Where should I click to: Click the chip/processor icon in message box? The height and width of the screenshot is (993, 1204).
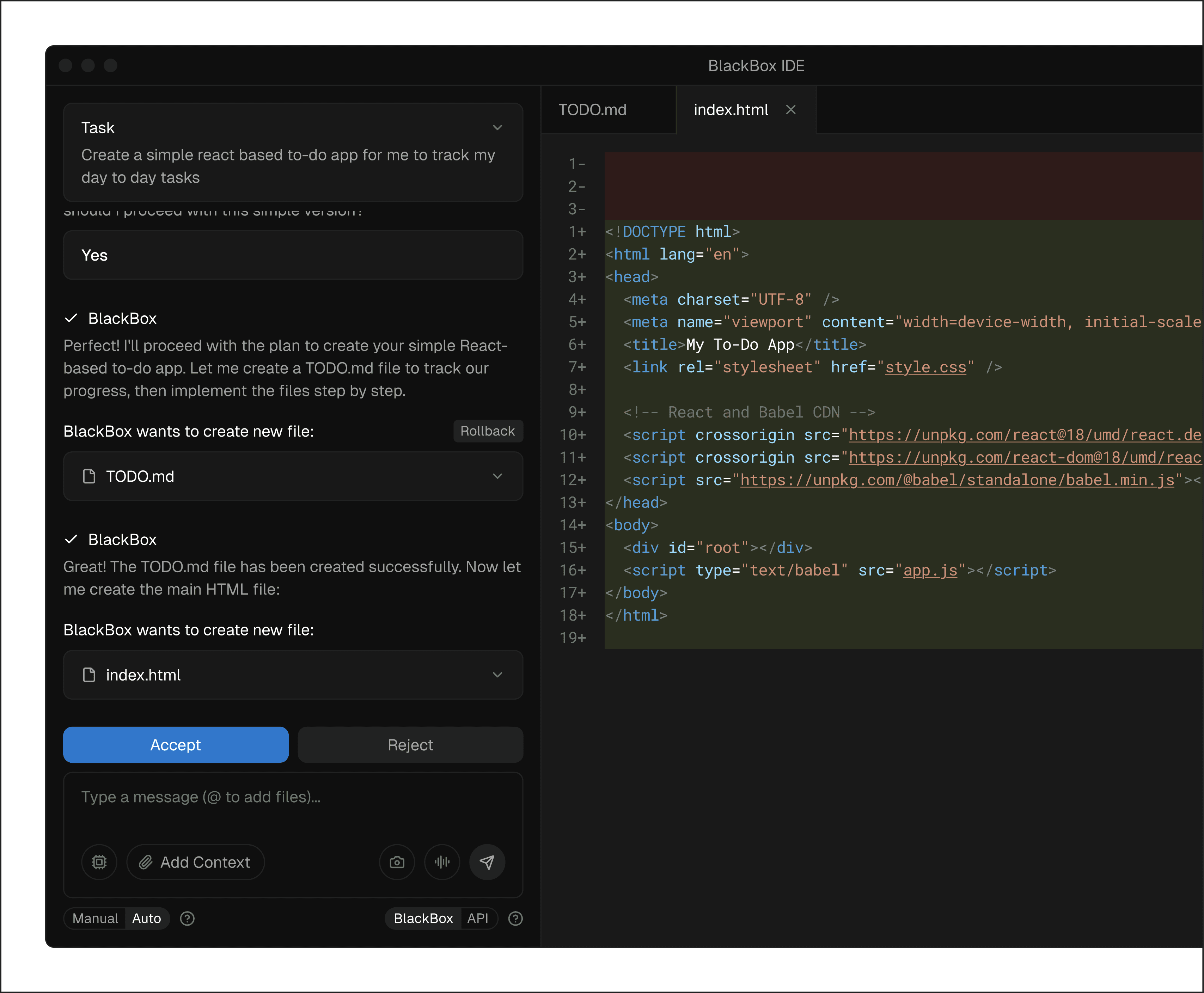[99, 862]
